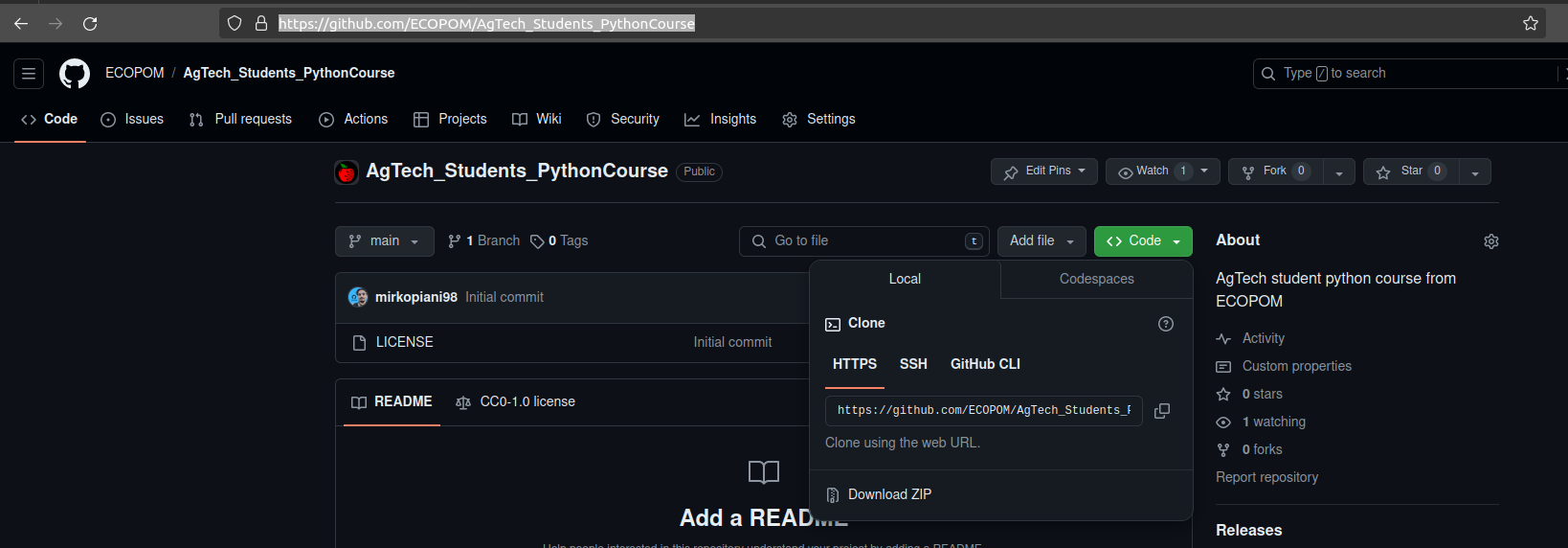The width and height of the screenshot is (1568, 548).
Task: Select the HTTPS clone option
Action: coord(855,364)
